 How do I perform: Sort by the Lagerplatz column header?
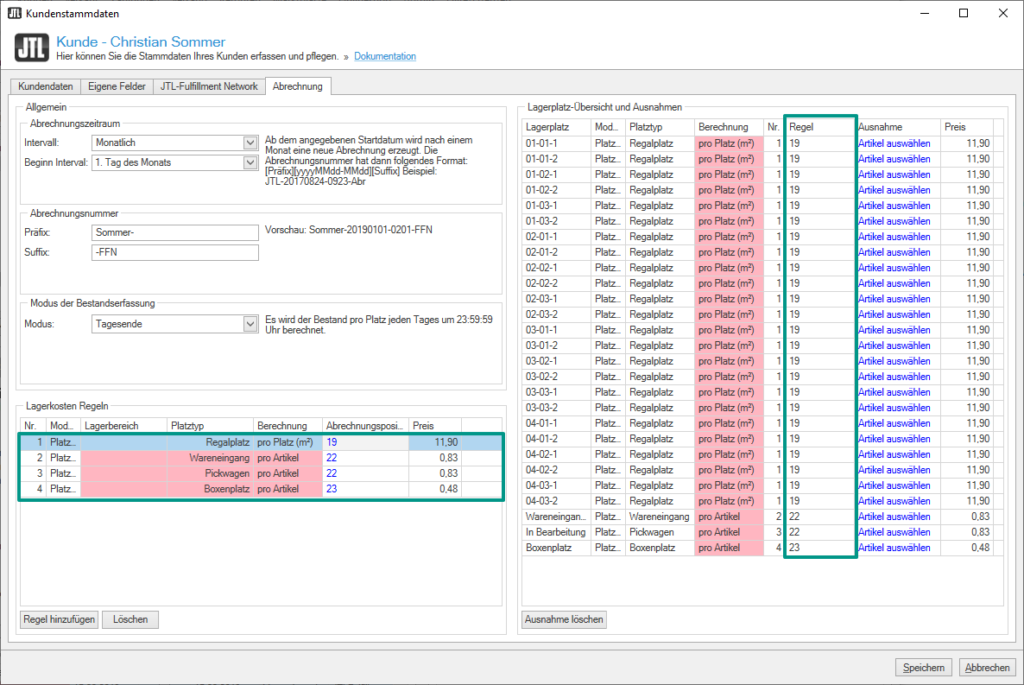(x=556, y=127)
